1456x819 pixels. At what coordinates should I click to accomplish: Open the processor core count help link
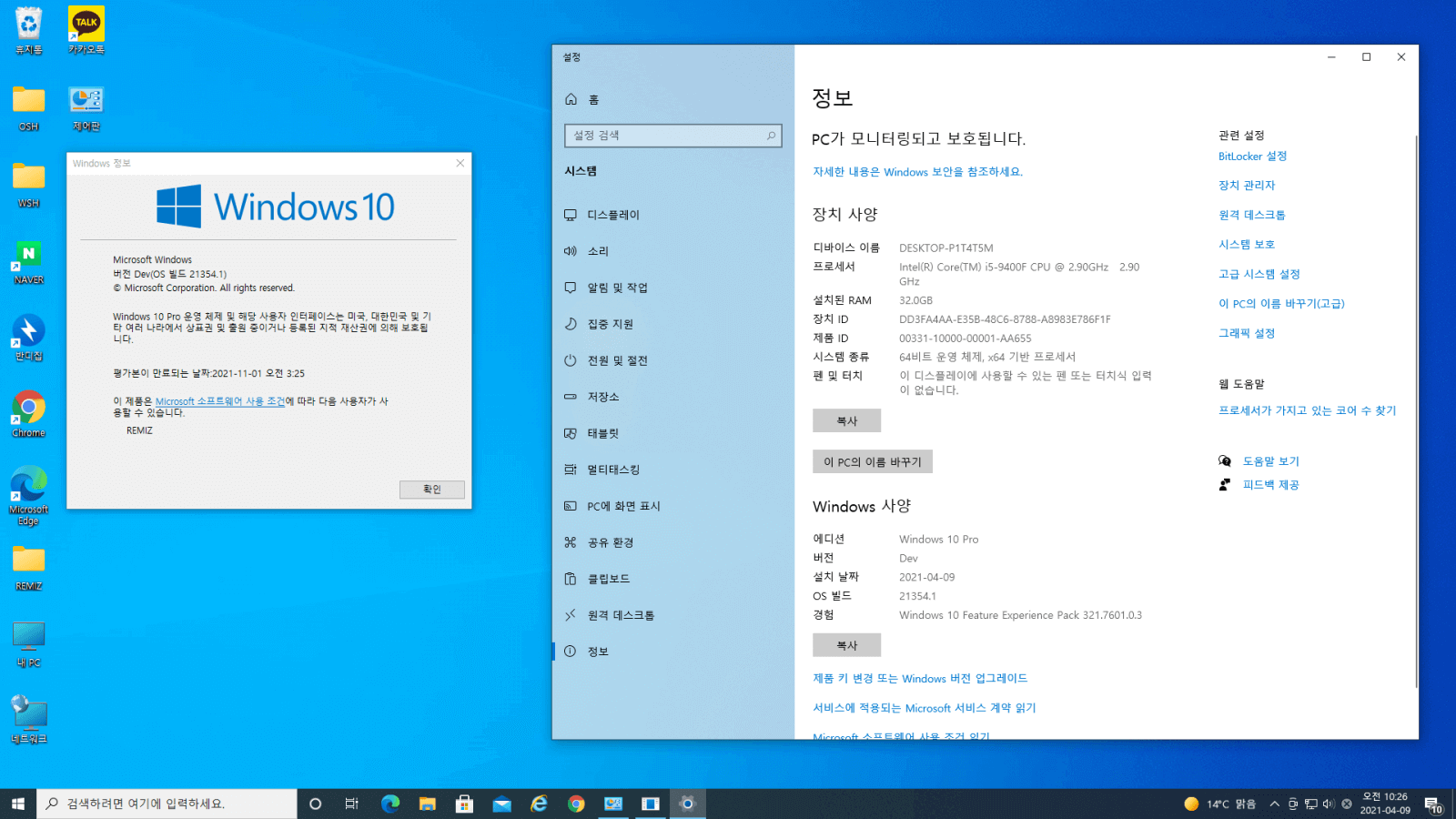click(x=1307, y=411)
